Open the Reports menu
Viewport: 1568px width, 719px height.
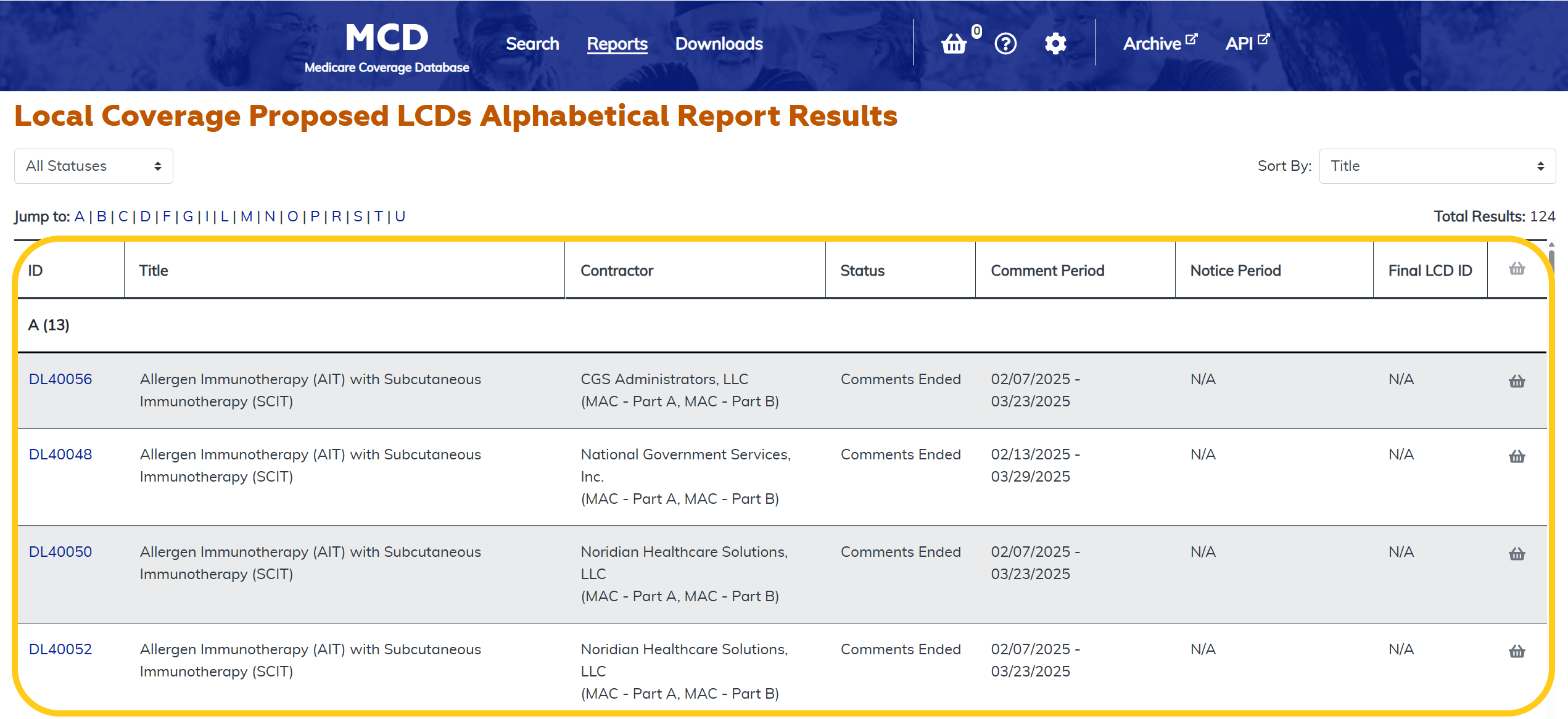617,44
